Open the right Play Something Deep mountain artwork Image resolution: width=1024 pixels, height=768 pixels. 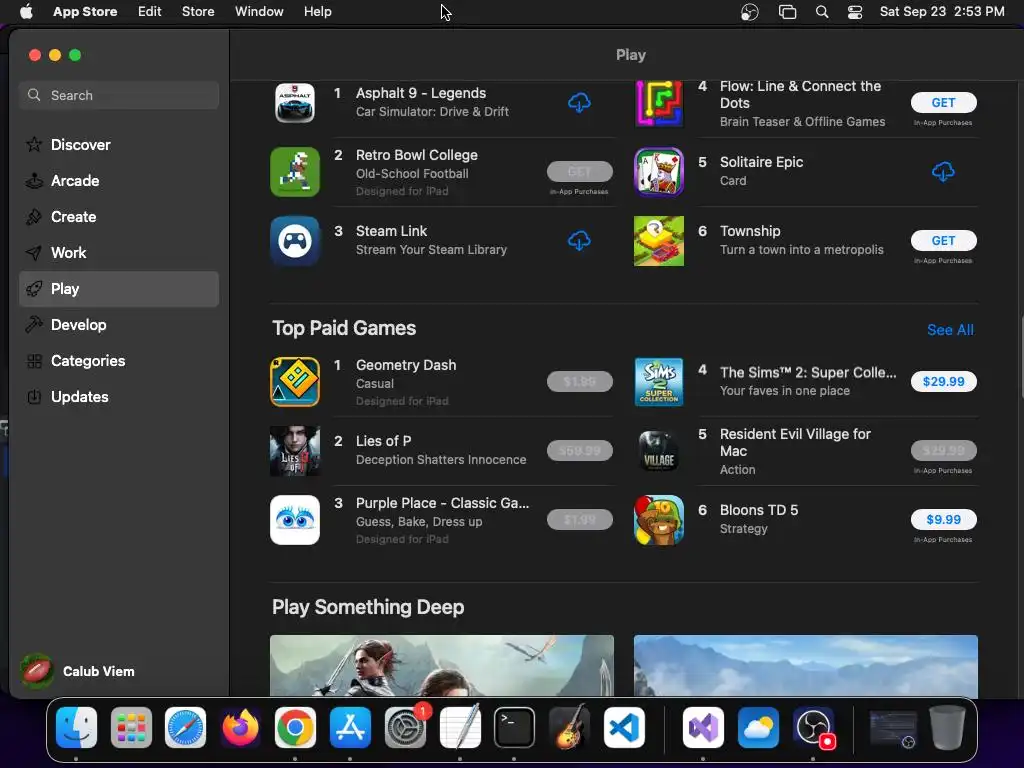click(x=805, y=665)
